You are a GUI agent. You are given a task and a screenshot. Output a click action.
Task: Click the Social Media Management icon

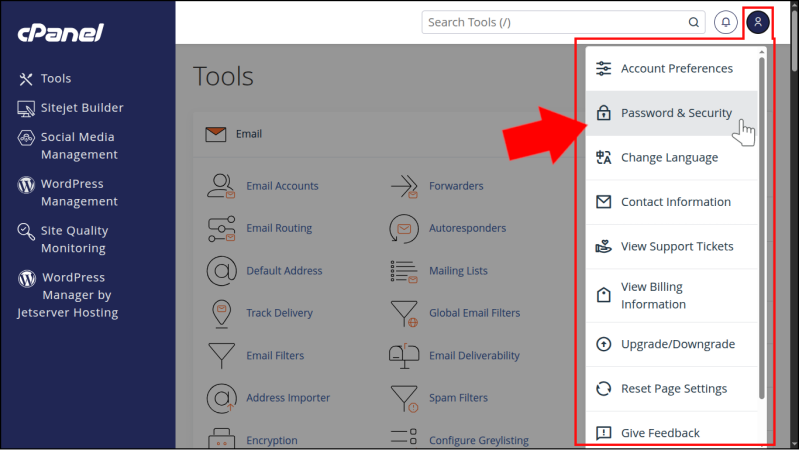click(x=26, y=138)
